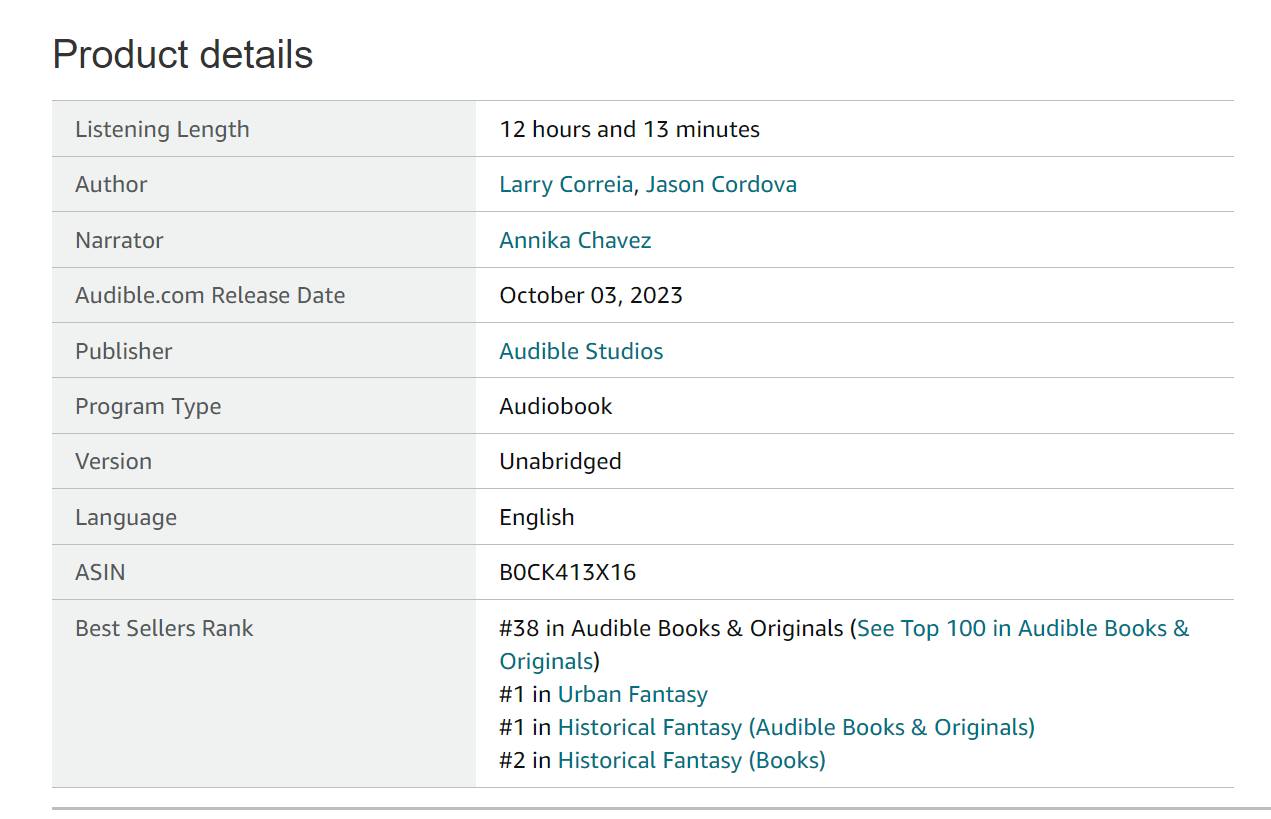
Task: Click the English language value
Action: (x=536, y=518)
